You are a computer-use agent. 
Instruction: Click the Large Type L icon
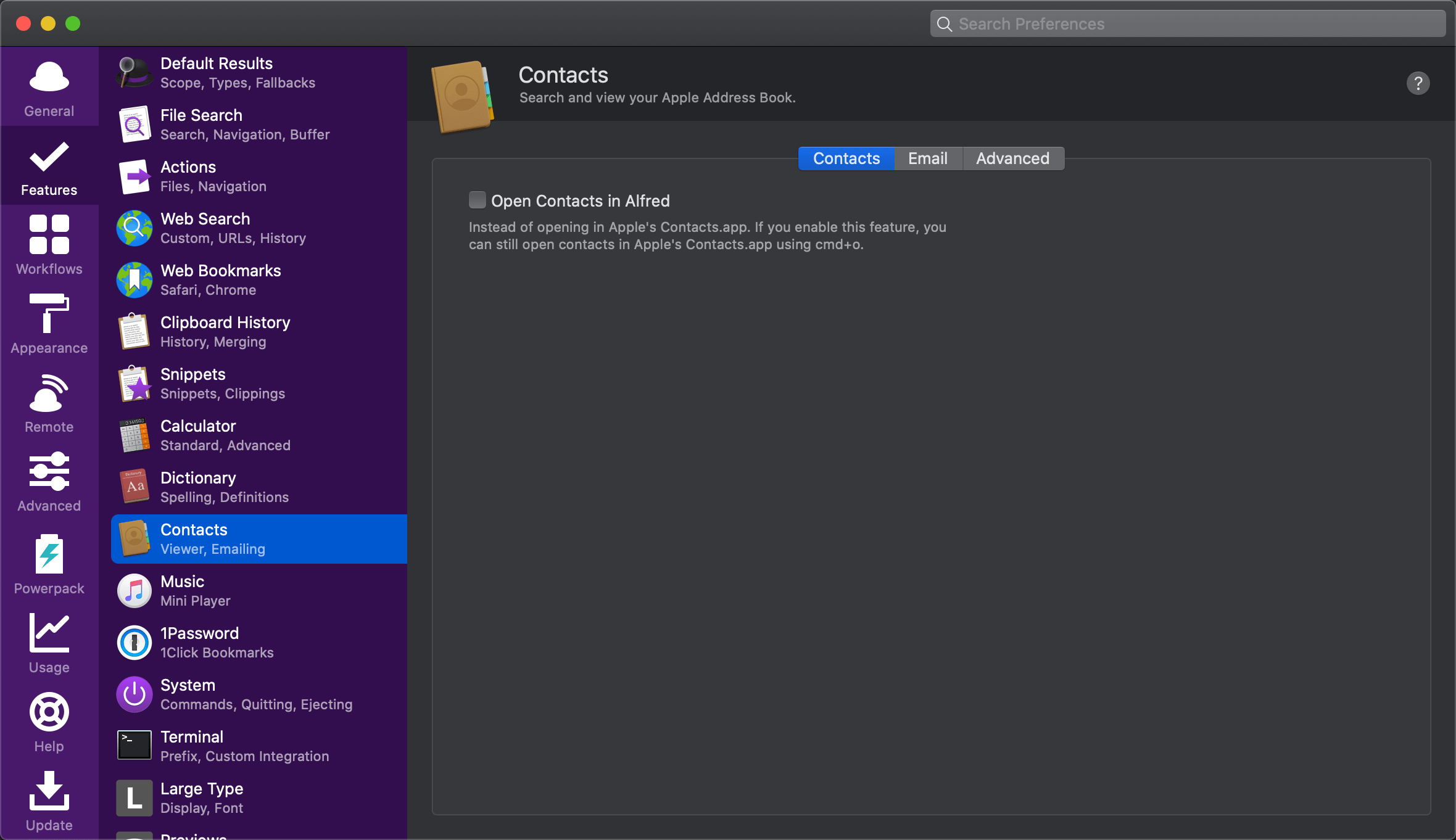[x=134, y=798]
